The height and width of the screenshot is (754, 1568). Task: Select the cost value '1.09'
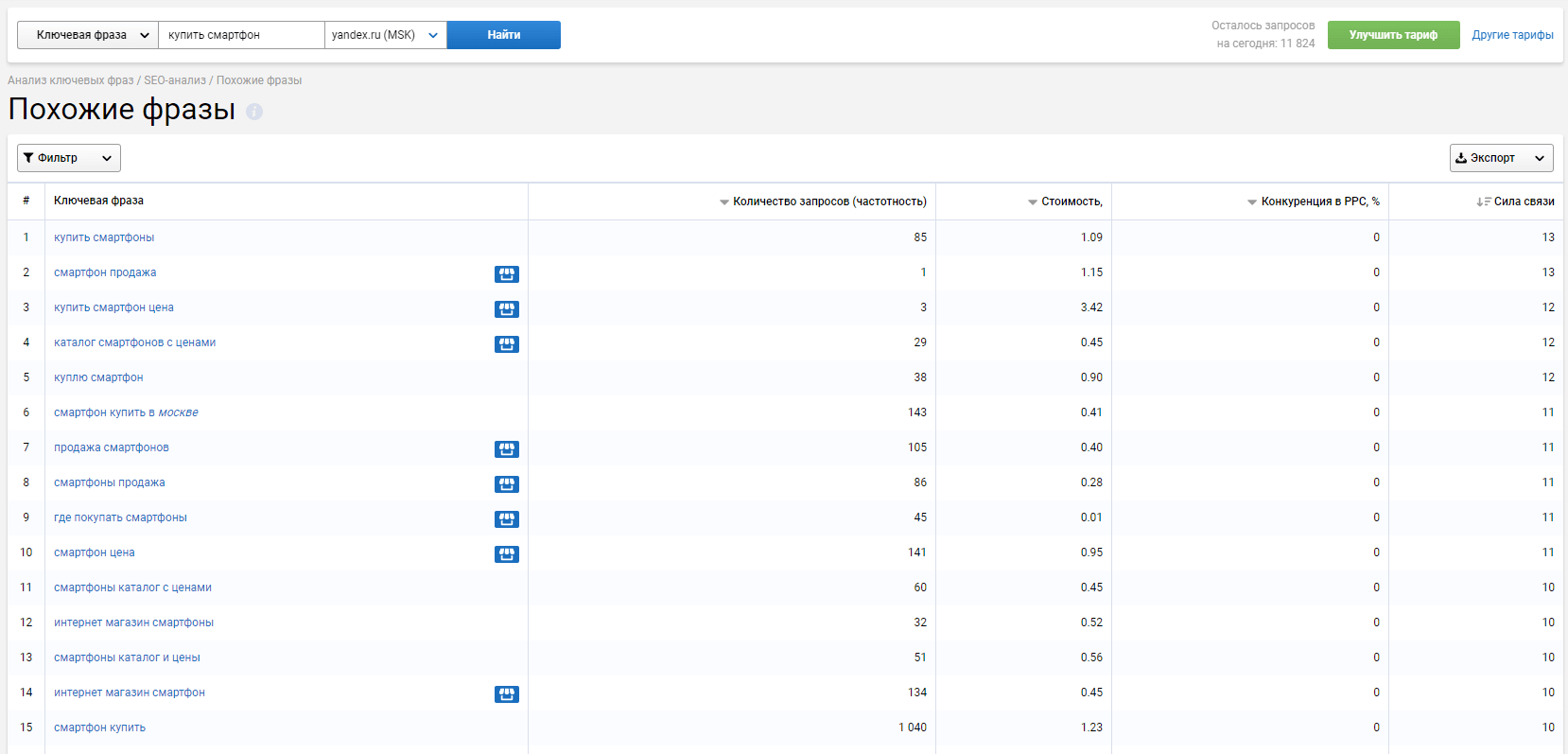click(1091, 237)
